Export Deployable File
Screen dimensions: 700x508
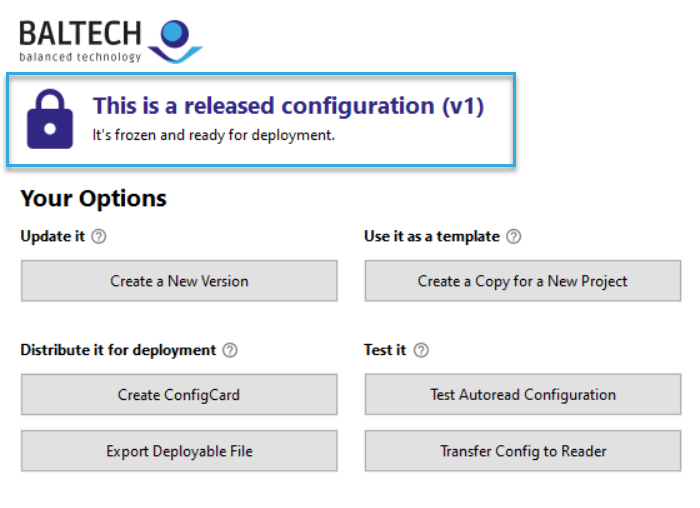pos(179,451)
